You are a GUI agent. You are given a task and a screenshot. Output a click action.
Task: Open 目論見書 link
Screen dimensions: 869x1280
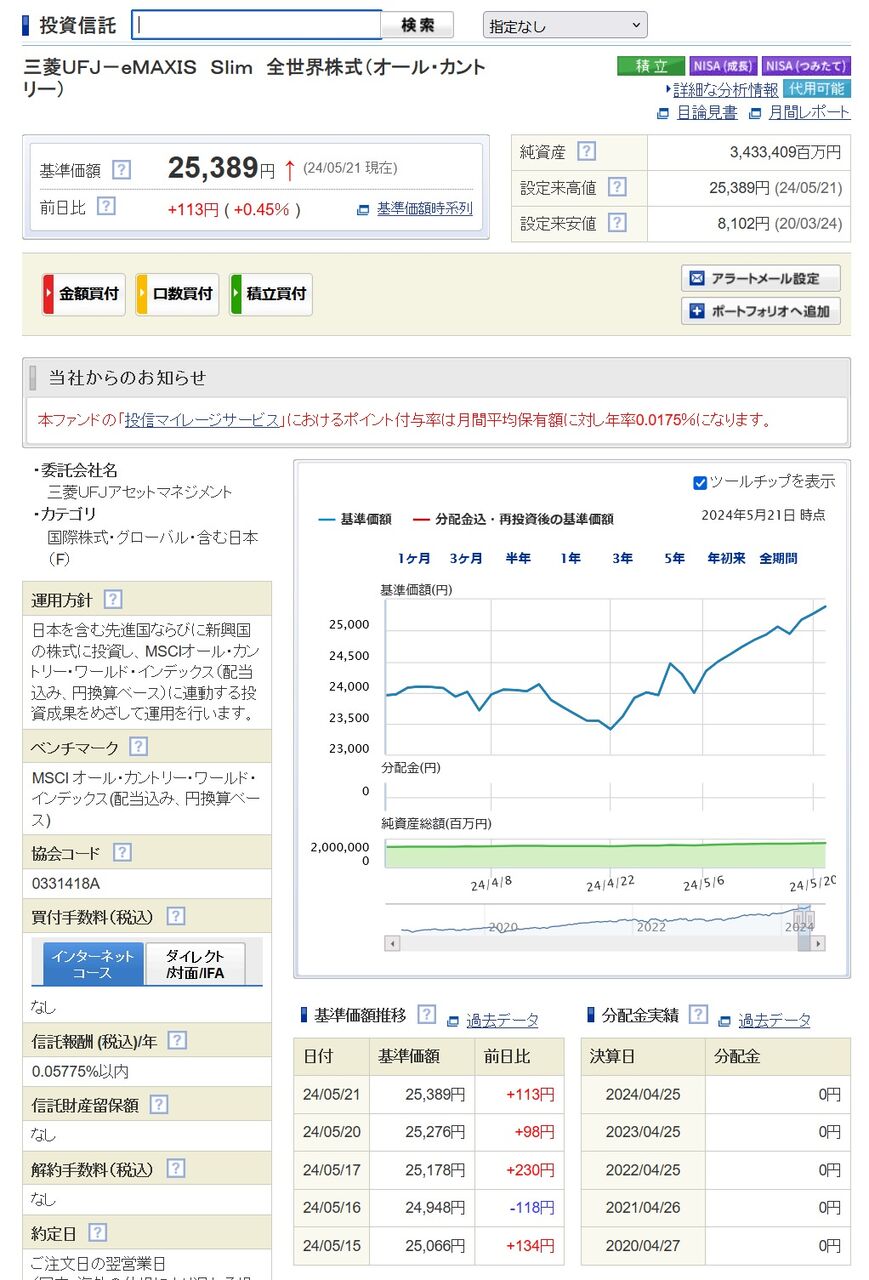point(707,113)
